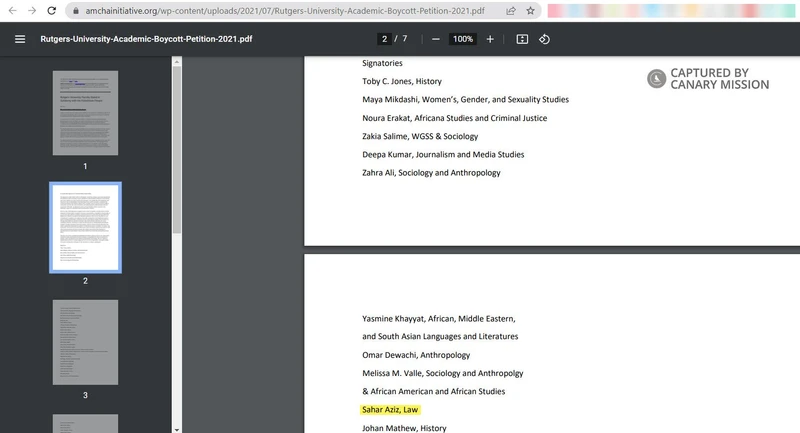Click 'Johan Mathew, History' line
This screenshot has width=800, height=433.
click(x=404, y=428)
